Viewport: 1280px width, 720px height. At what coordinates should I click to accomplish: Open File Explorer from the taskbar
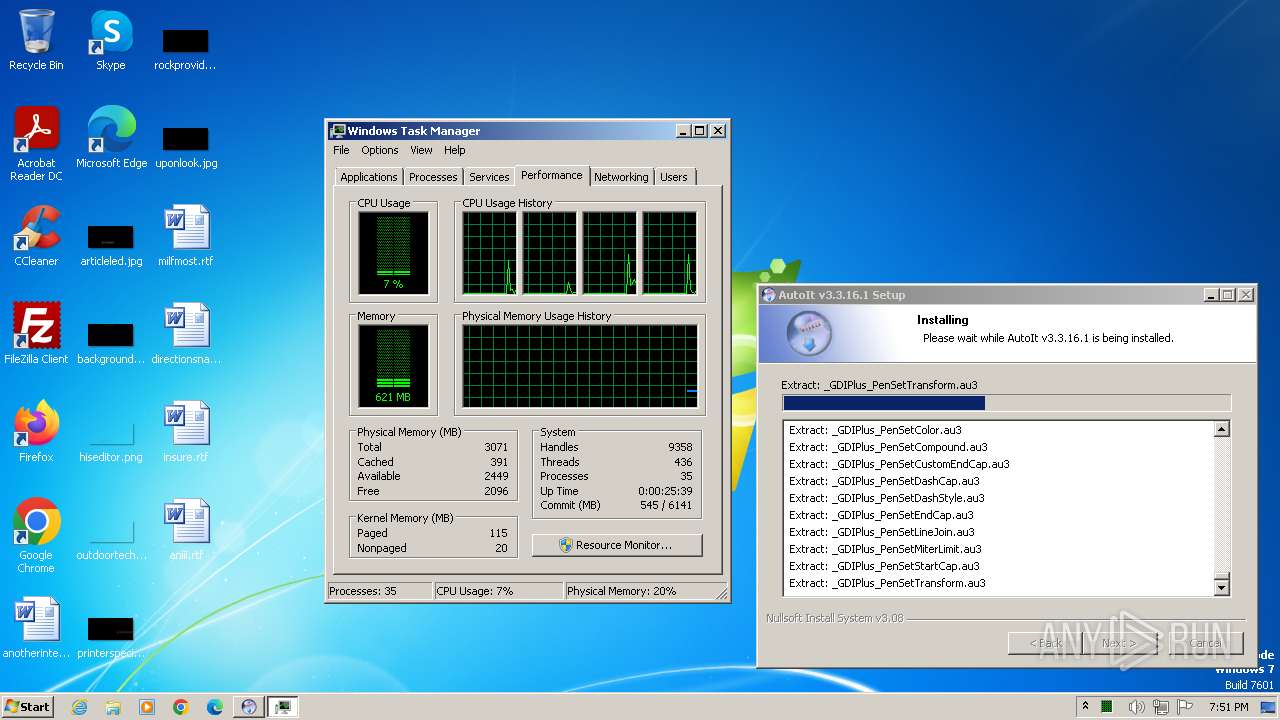tap(113, 707)
